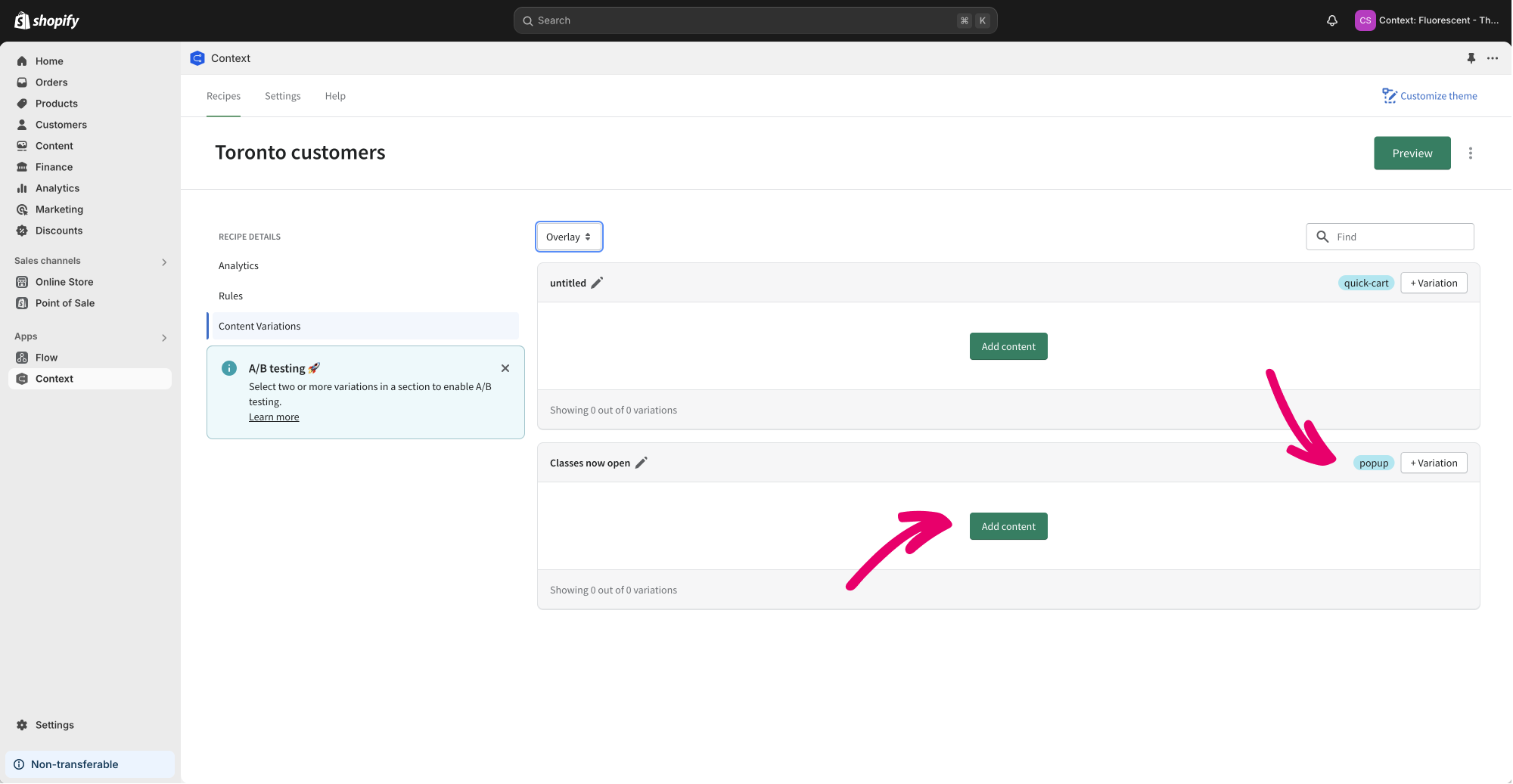Viewport: 1513px width, 784px height.
Task: Edit the Classes now open section name
Action: coord(642,463)
